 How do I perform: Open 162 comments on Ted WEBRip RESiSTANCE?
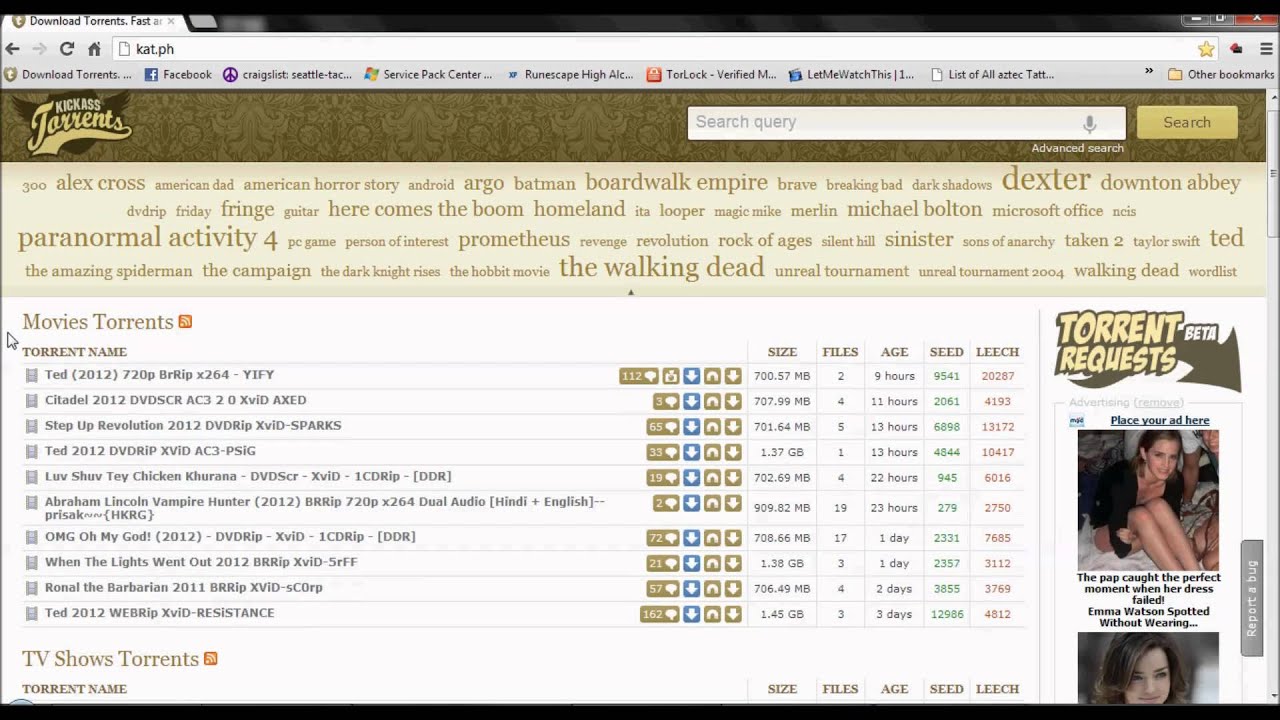659,614
